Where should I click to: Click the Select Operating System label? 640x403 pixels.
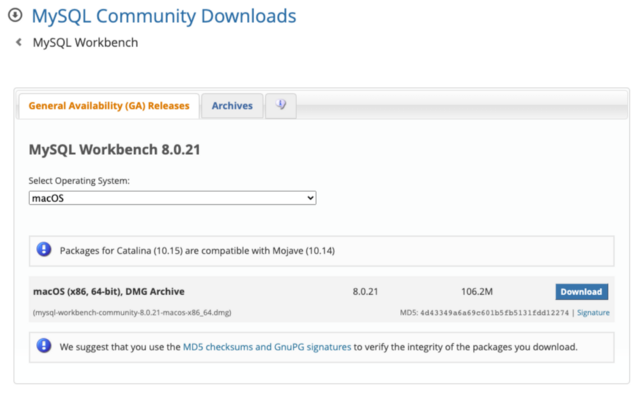(x=79, y=180)
